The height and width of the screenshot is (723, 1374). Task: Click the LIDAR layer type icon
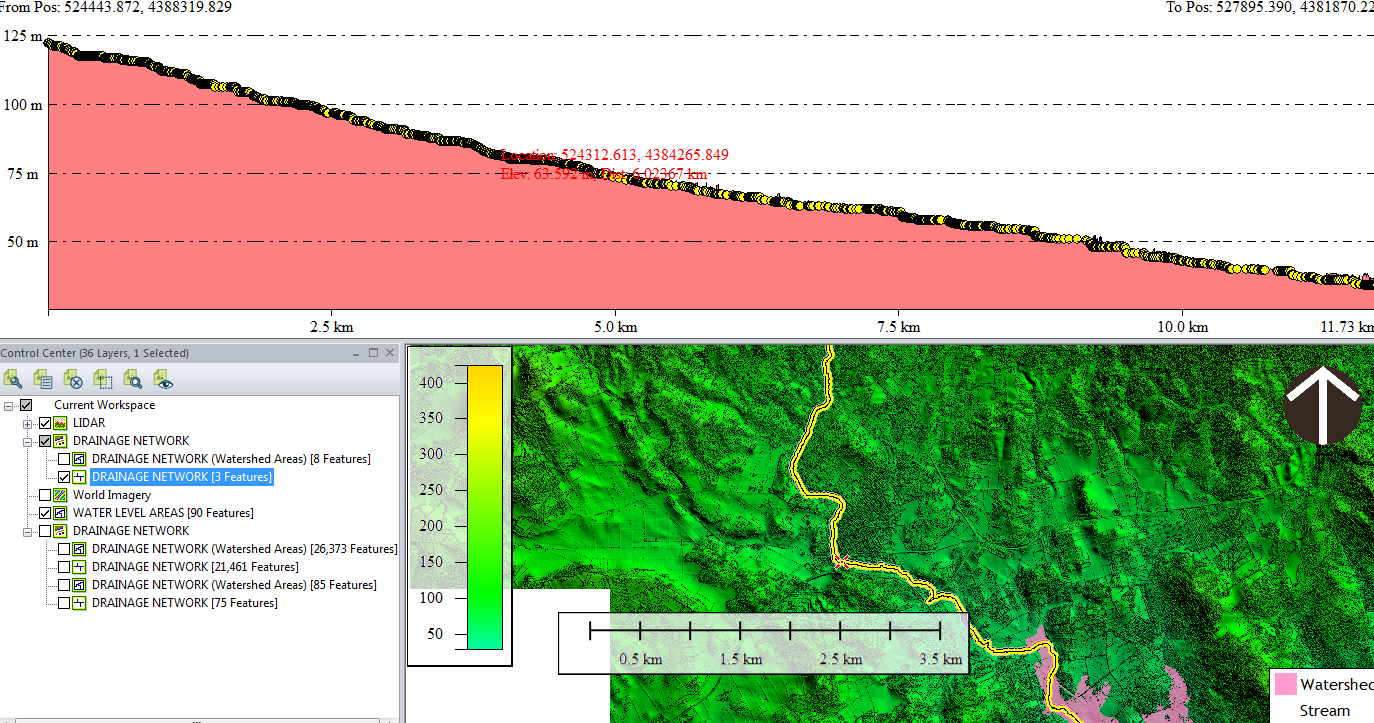point(60,423)
